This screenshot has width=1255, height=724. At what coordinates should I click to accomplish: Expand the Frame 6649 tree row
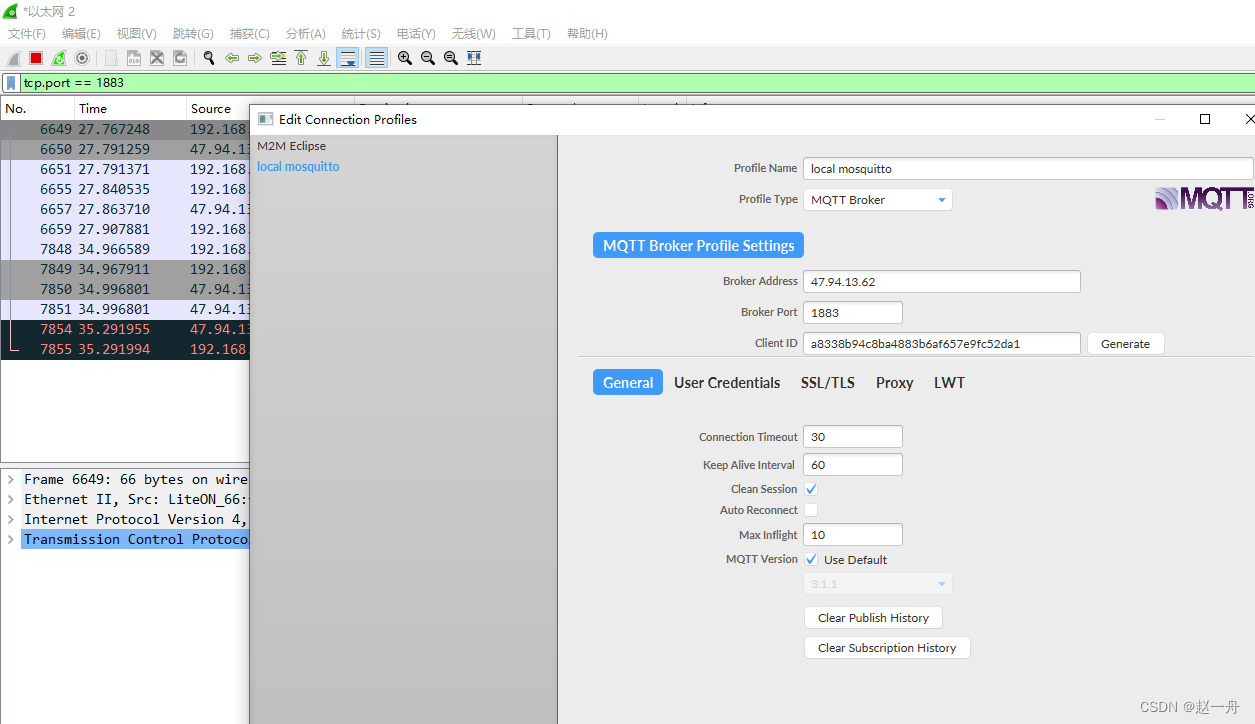(11, 479)
